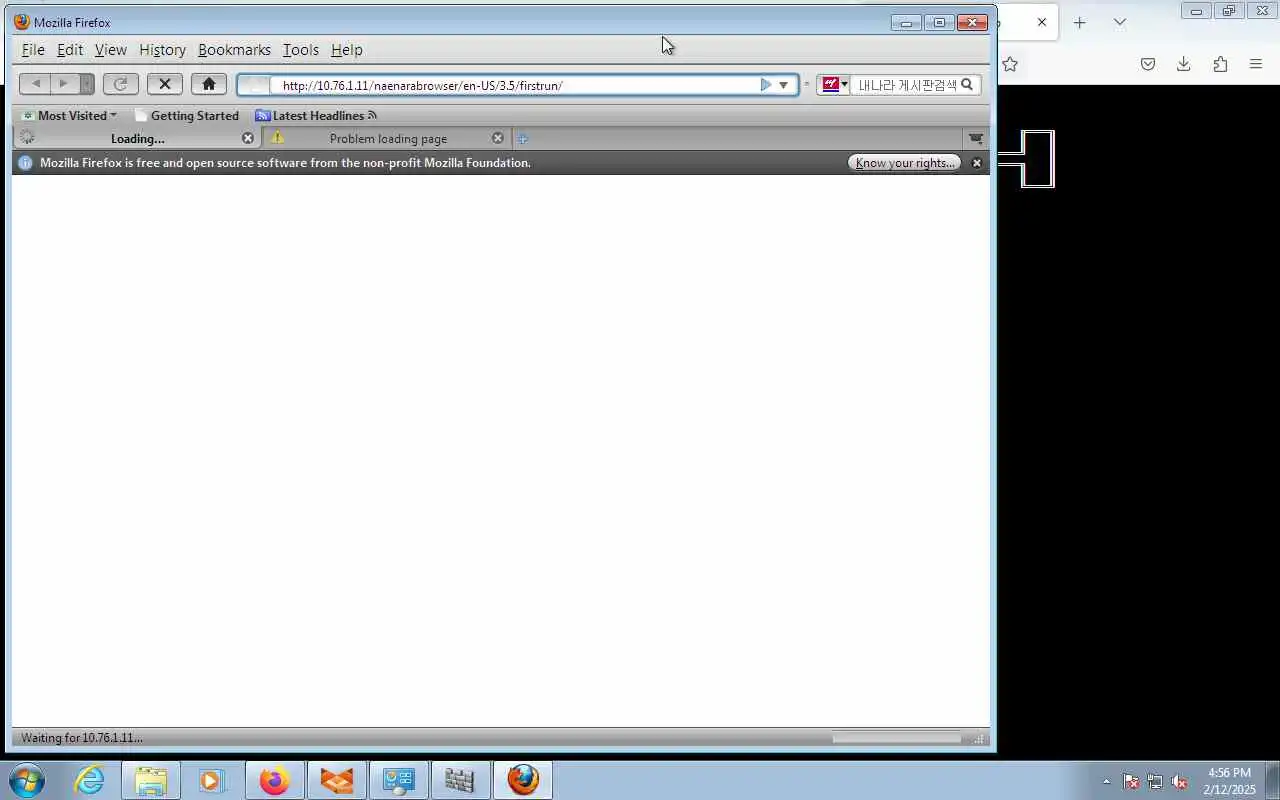This screenshot has height=800, width=1280.
Task: Stop loading the page
Action: point(165,84)
